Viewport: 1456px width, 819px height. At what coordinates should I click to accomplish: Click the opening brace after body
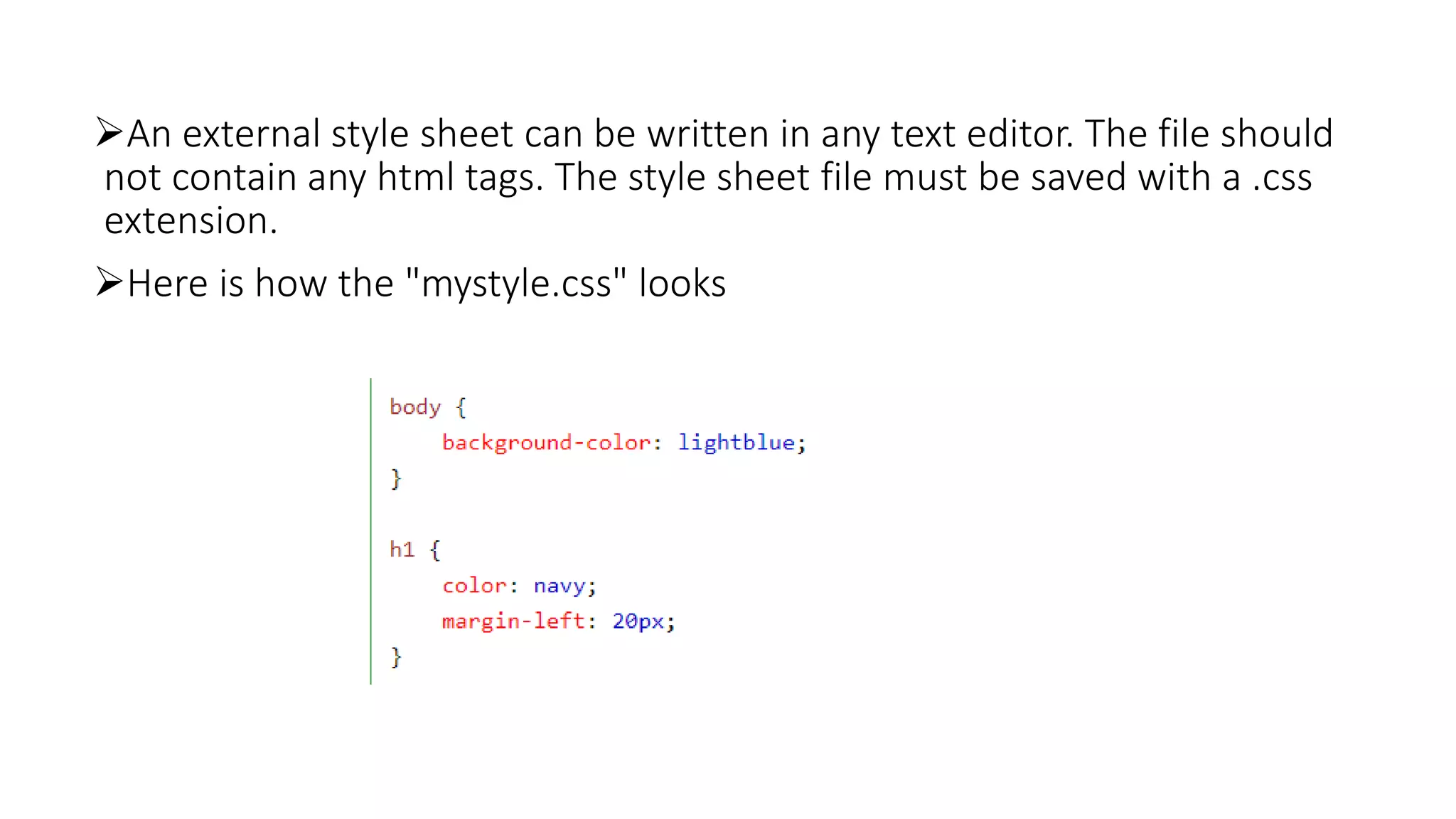click(x=461, y=407)
